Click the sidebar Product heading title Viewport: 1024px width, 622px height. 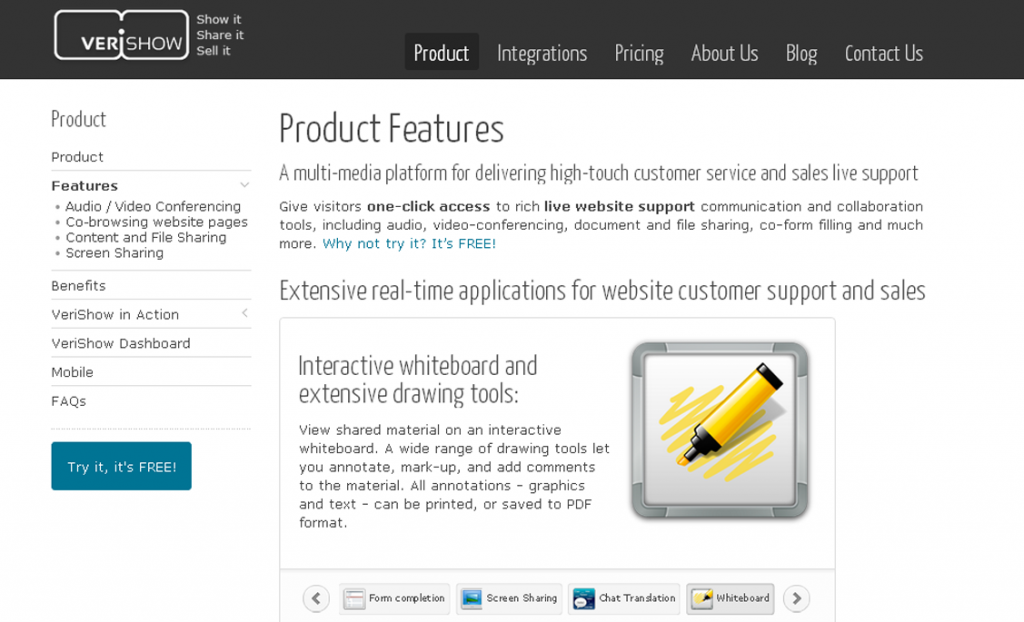[x=78, y=119]
